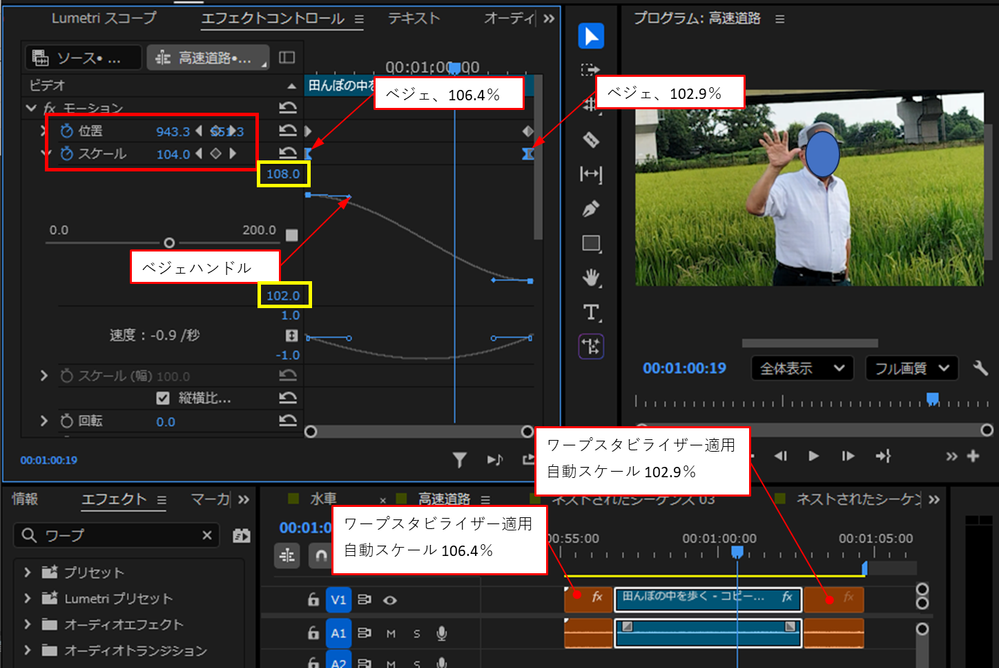Toggle Position animation stopwatch
The height and width of the screenshot is (668, 999).
66,131
